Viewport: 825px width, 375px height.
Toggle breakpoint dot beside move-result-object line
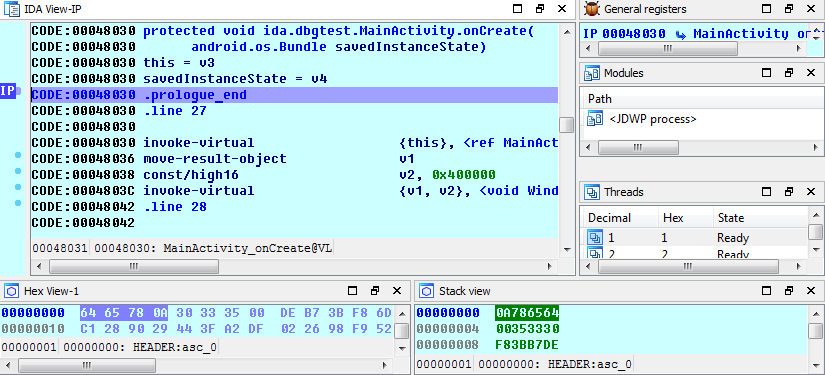coord(18,156)
